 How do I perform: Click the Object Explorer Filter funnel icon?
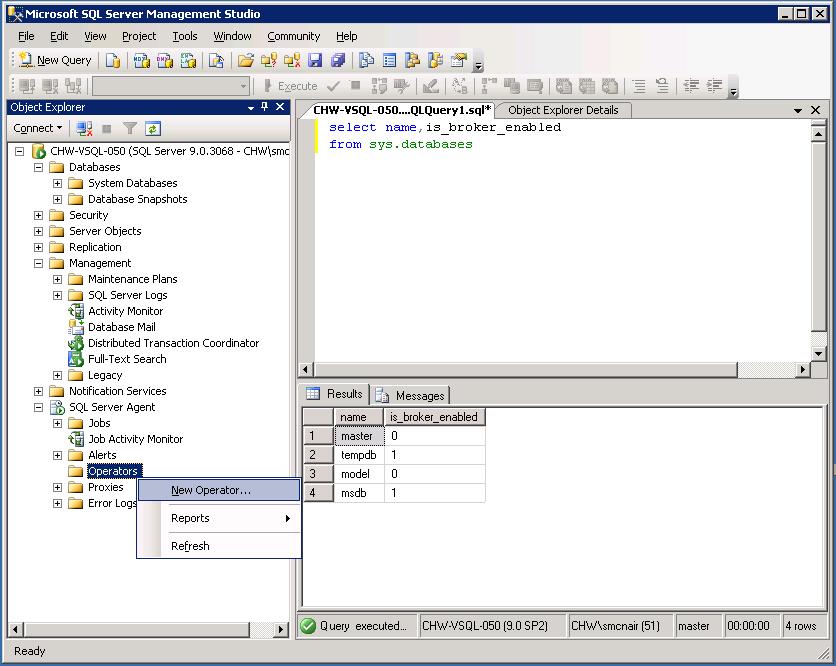[x=130, y=129]
